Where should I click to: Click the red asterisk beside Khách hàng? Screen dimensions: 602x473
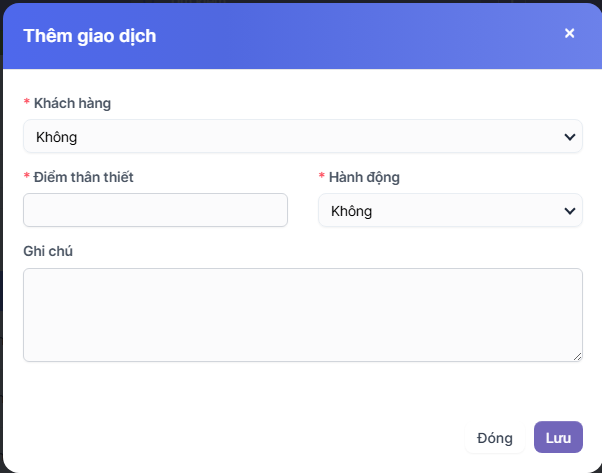click(x=26, y=104)
